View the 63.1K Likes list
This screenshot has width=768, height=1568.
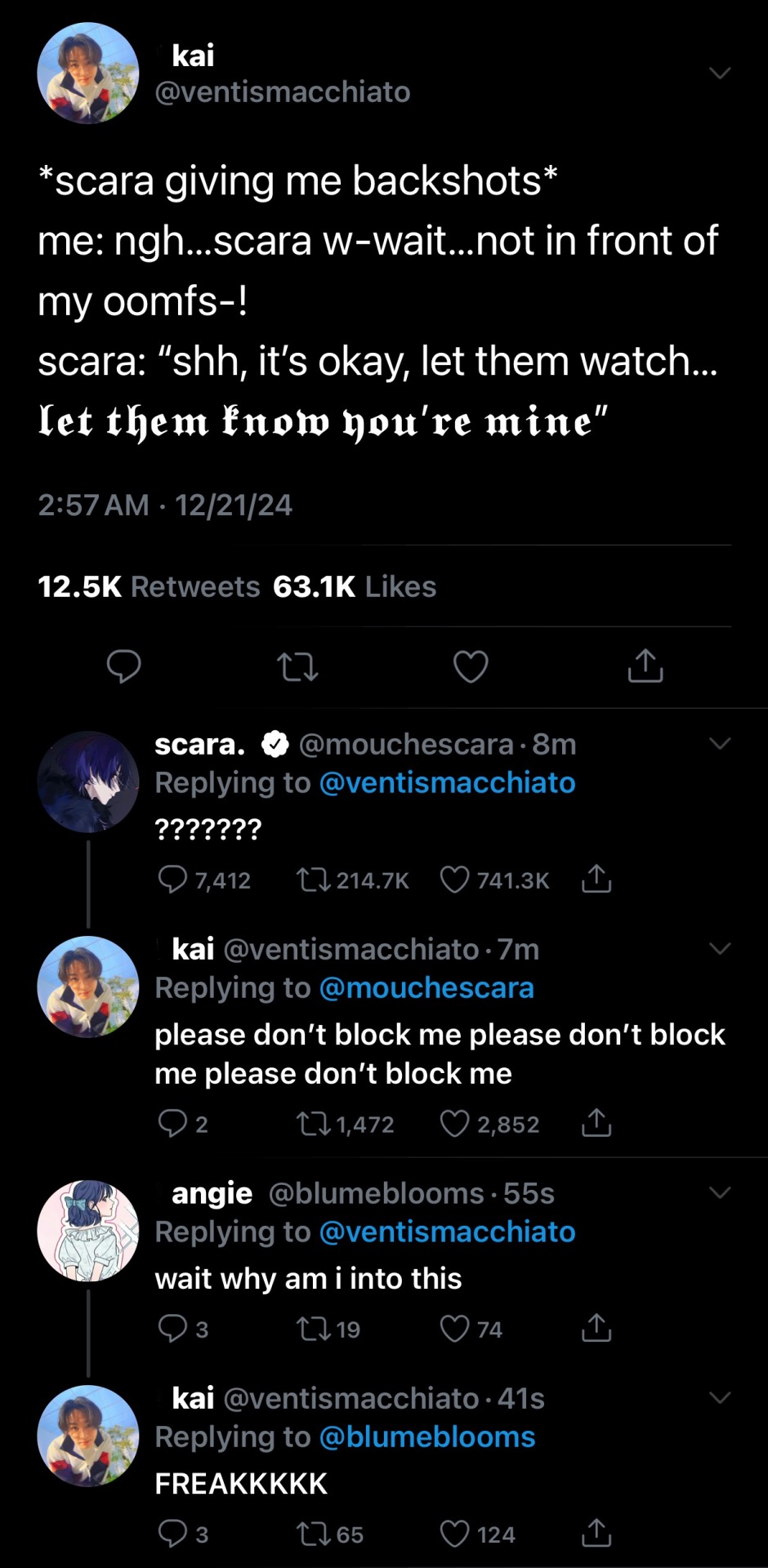pyautogui.click(x=355, y=586)
